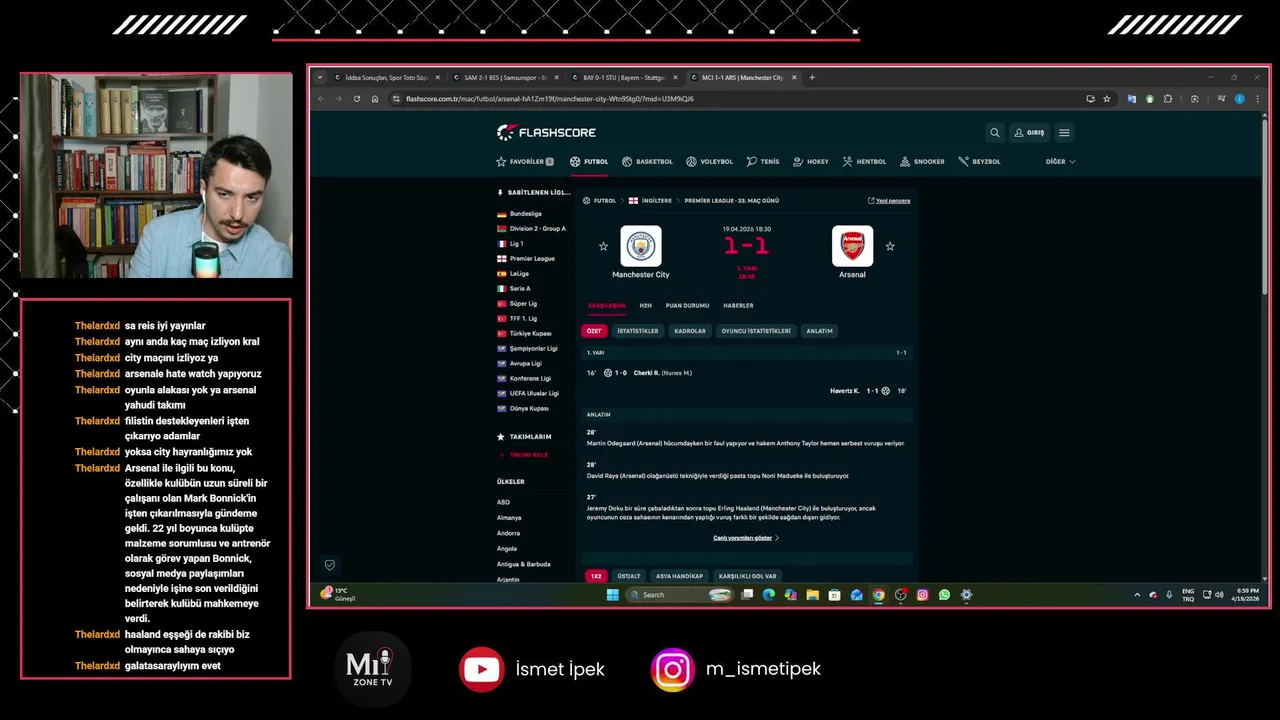Click the browser reload button

(356, 99)
